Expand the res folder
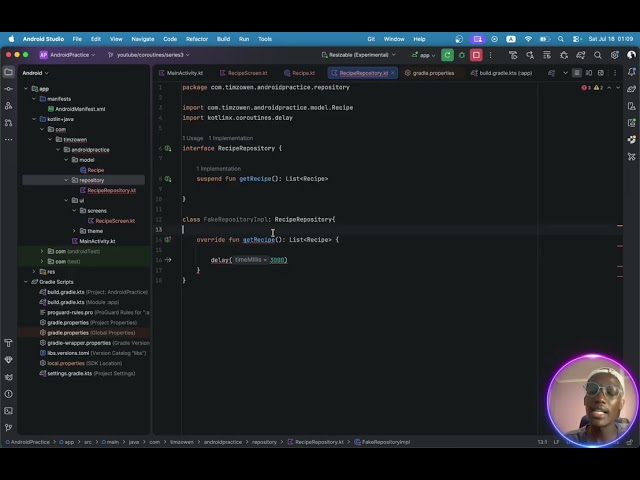The image size is (640, 480). pos(34,271)
